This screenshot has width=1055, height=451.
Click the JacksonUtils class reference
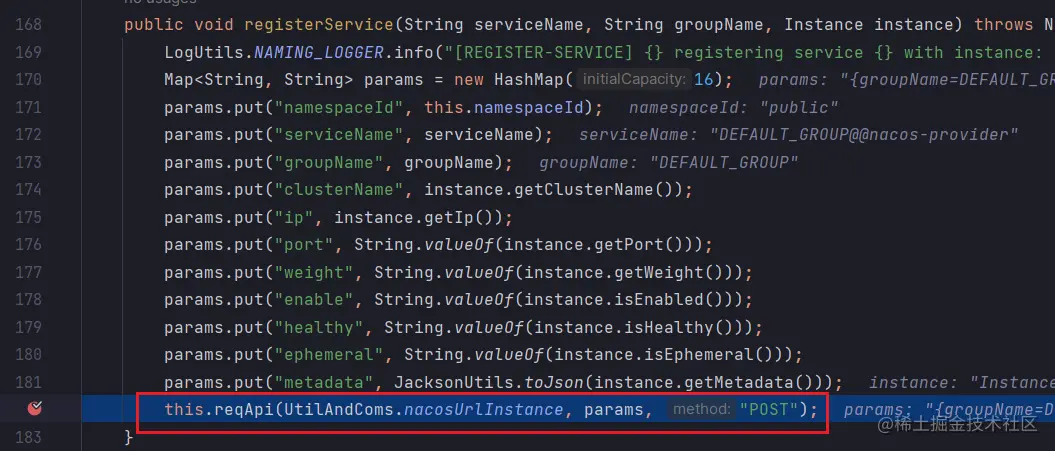pos(455,382)
